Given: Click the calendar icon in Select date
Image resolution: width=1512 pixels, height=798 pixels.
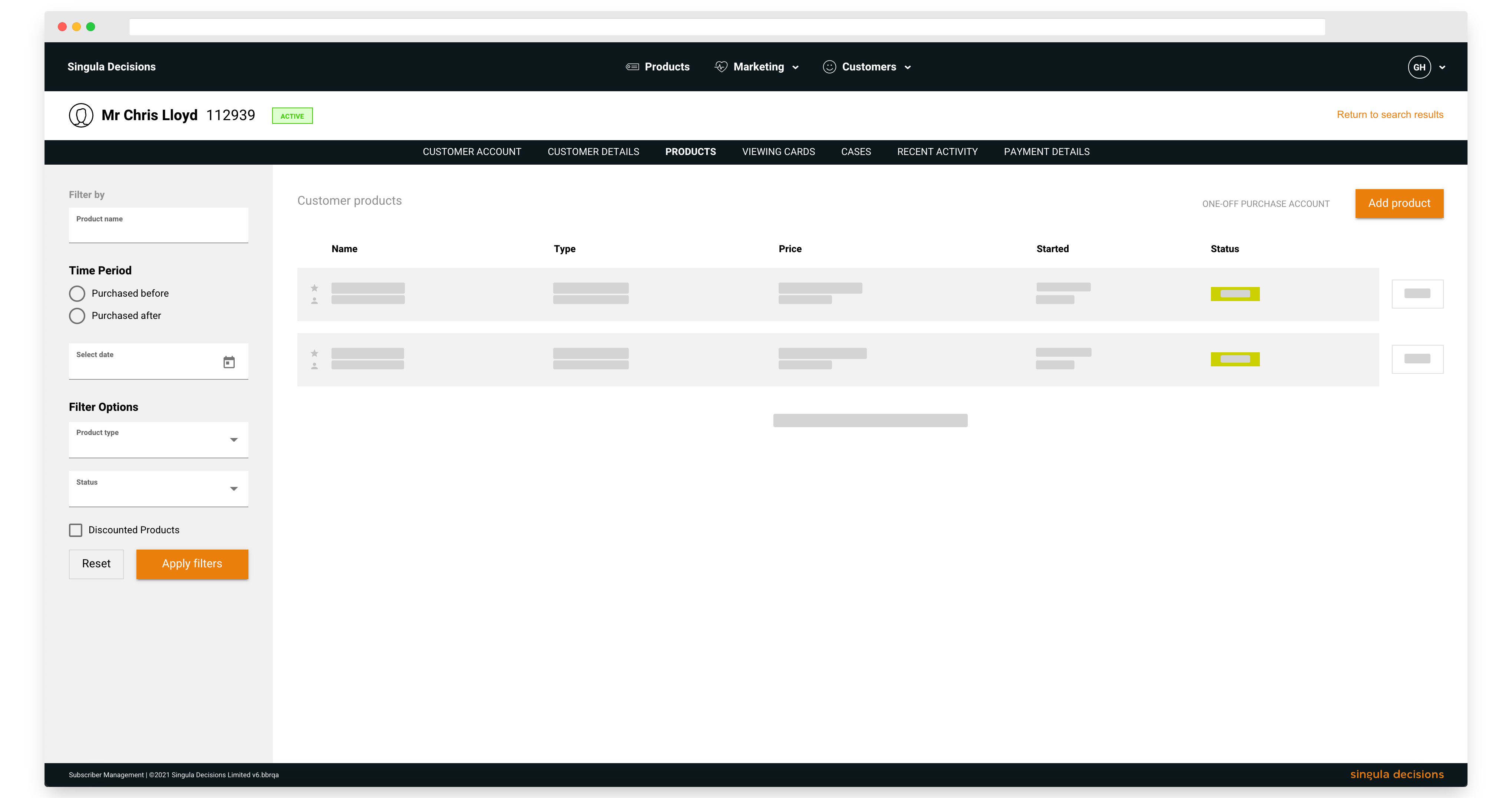Looking at the screenshot, I should [229, 362].
